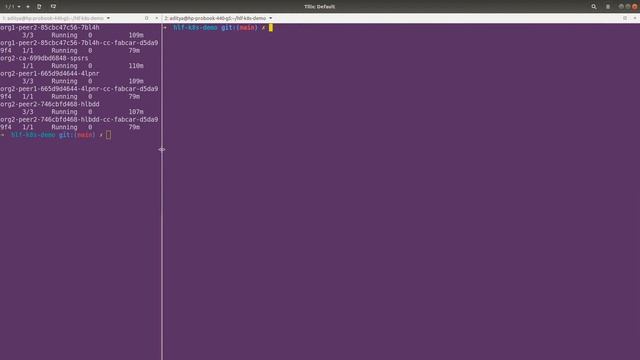Close terminal 2 pane via its icon

635,18
